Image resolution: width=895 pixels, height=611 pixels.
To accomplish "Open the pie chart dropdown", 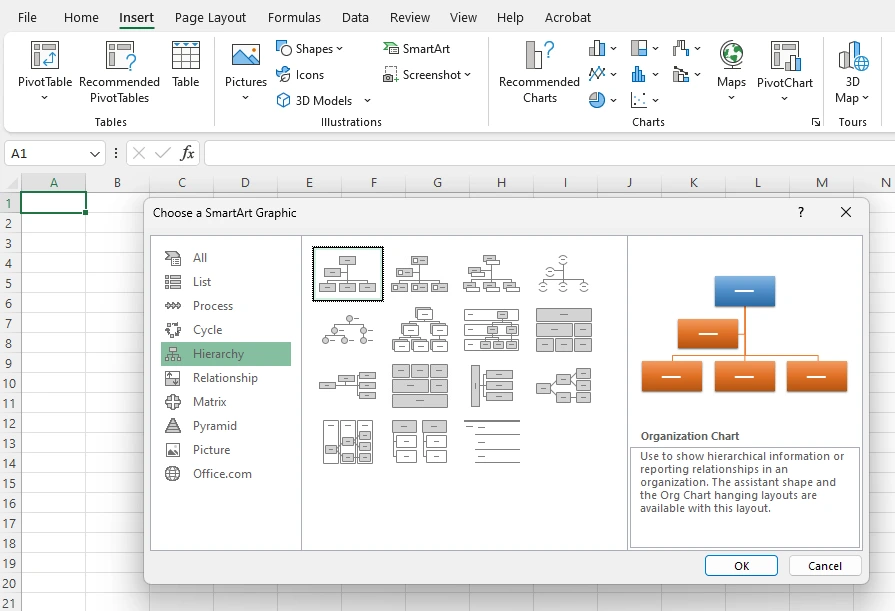I will coord(613,100).
